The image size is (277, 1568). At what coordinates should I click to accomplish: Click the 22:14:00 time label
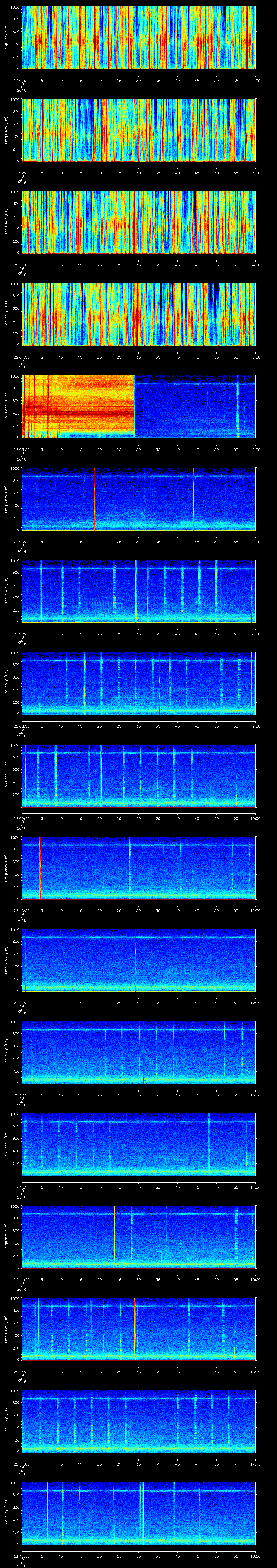[21, 1279]
